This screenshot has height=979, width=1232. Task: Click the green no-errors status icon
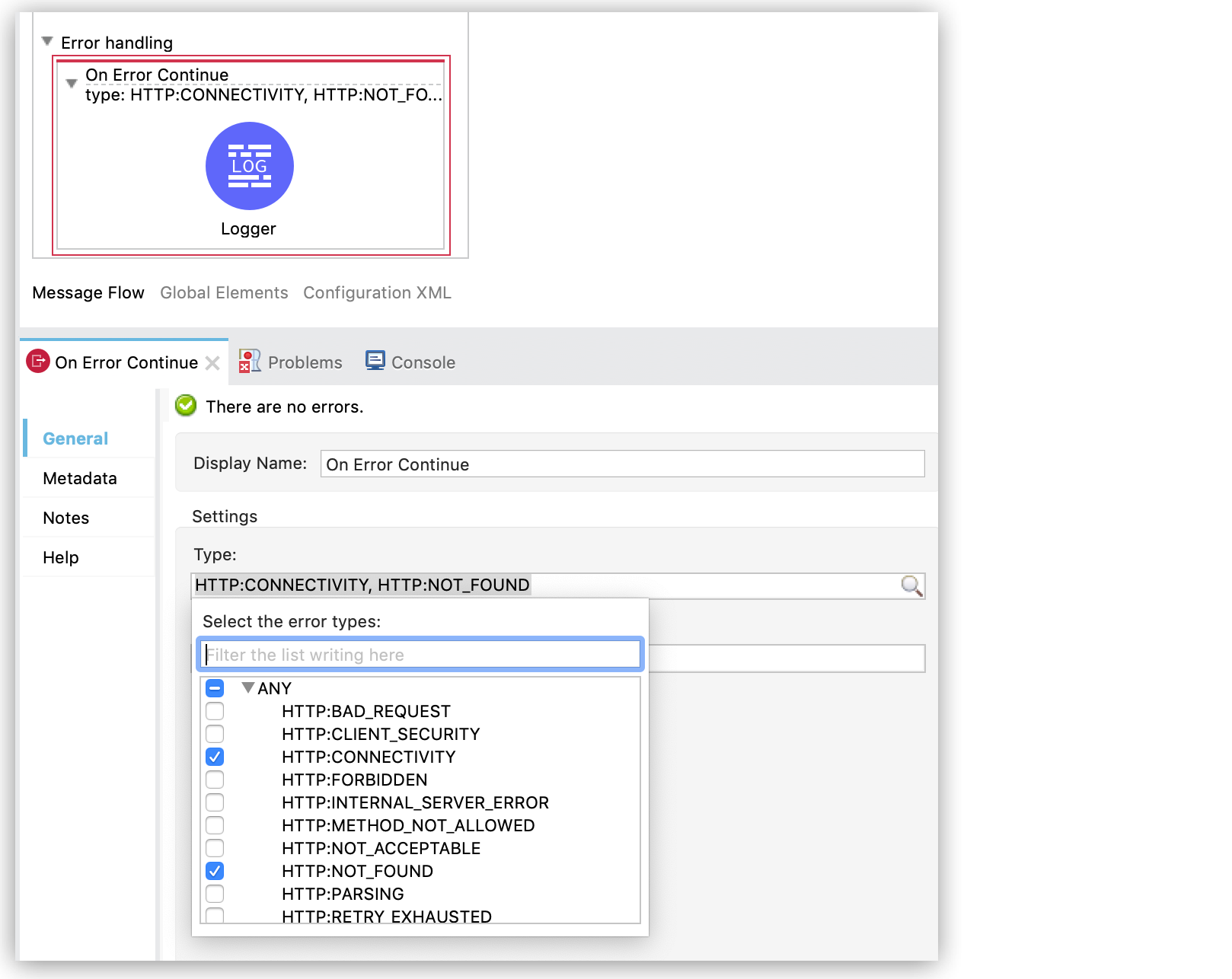point(185,406)
